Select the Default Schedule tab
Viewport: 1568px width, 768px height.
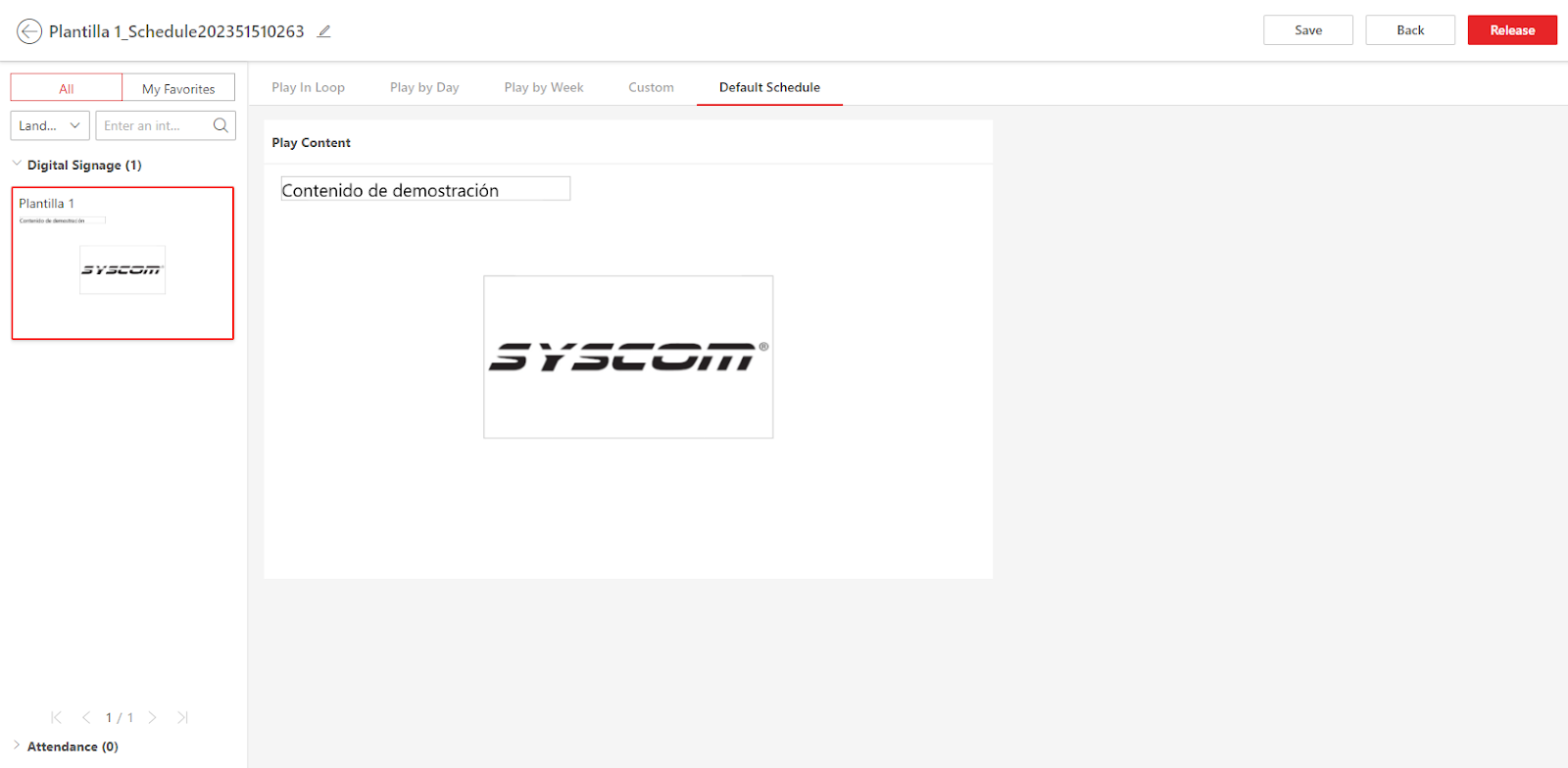tap(769, 87)
